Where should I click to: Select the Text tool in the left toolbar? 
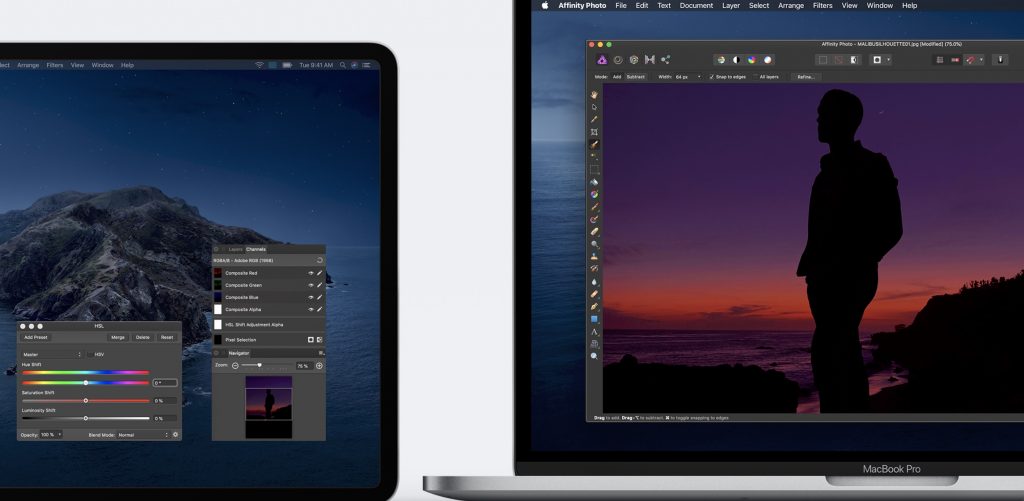(594, 331)
